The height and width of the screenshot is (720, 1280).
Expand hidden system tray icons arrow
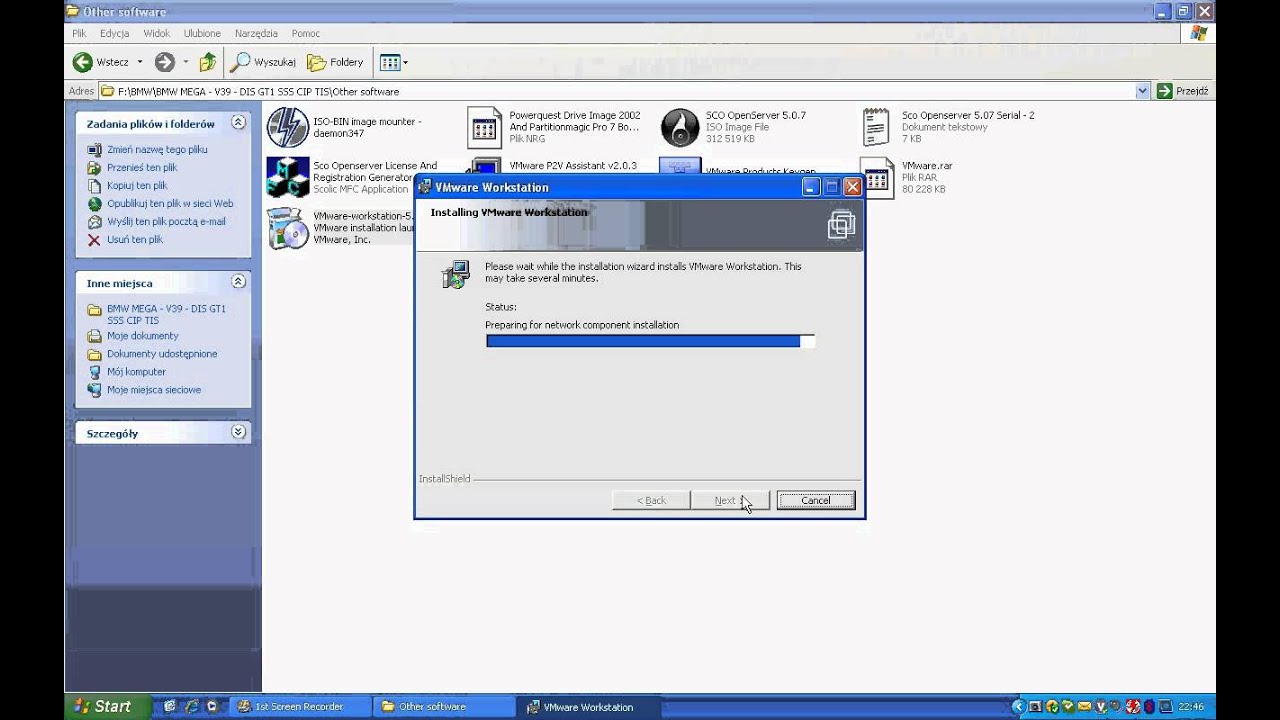point(1018,706)
